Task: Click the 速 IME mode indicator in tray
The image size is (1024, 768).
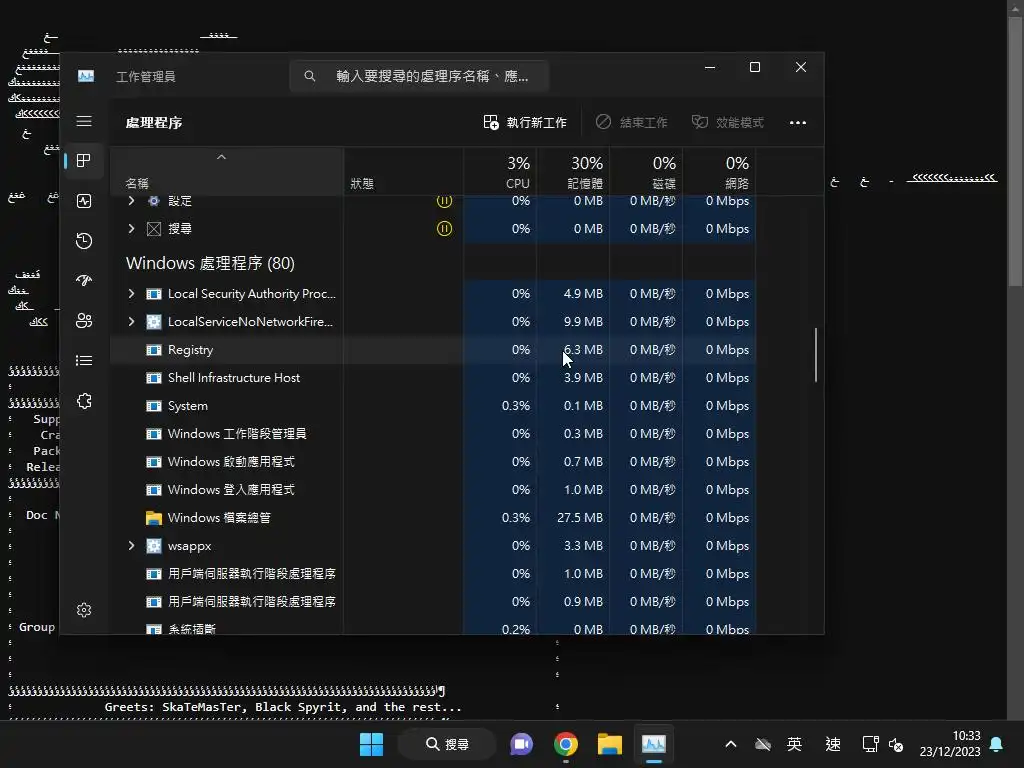Action: click(x=833, y=744)
